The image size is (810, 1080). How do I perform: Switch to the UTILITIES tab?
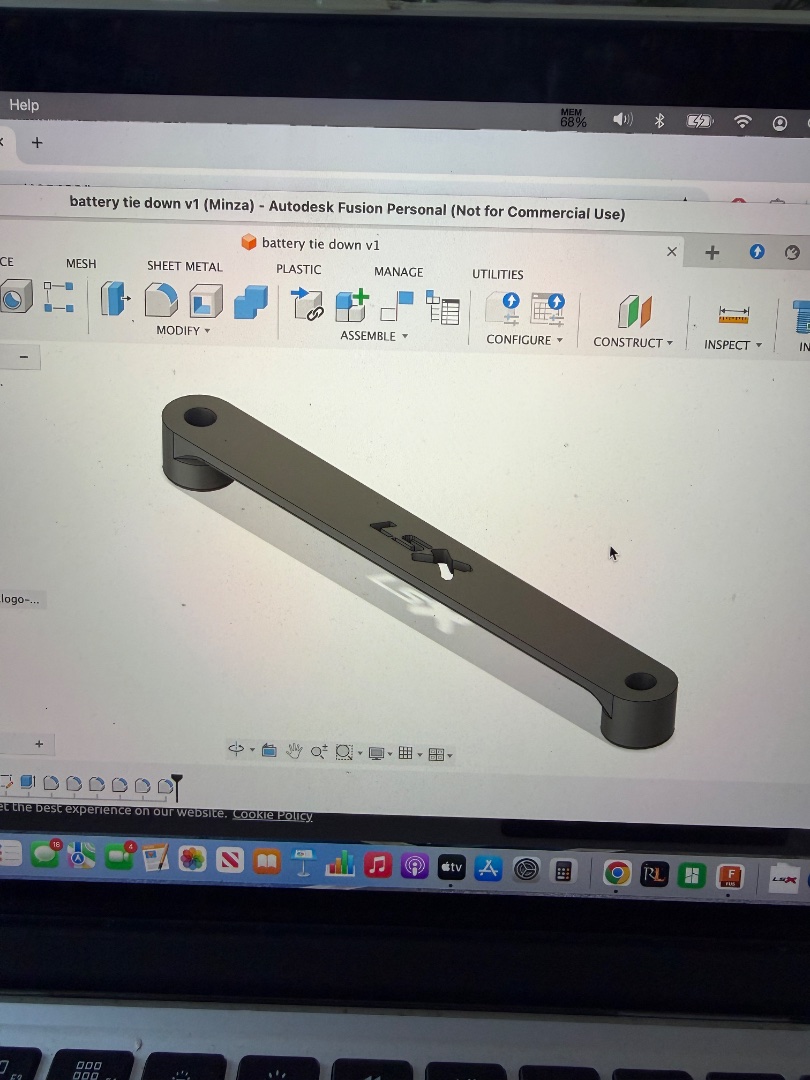497,274
